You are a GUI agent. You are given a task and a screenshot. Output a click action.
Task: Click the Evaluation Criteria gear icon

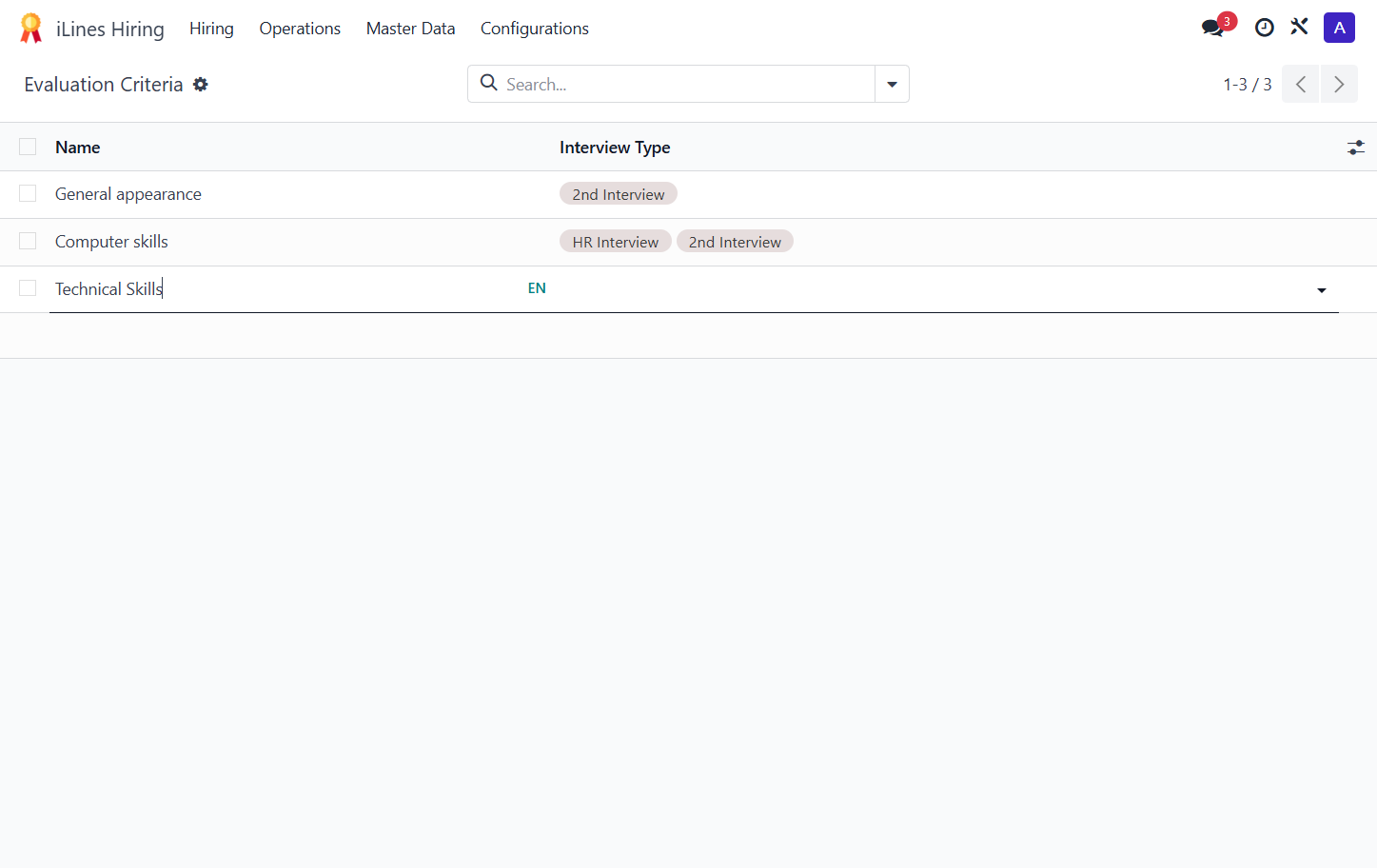[201, 85]
